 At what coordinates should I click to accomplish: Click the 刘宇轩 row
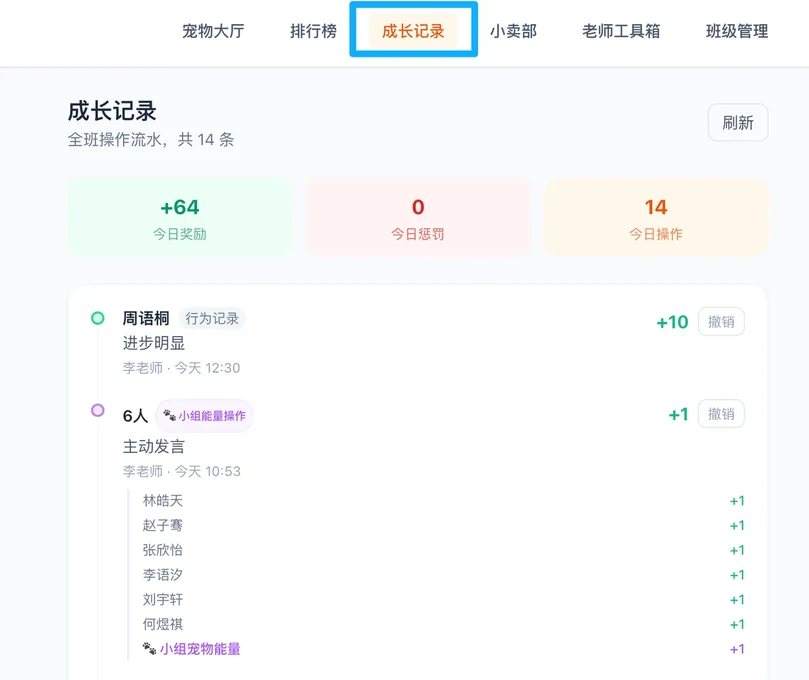pos(444,600)
